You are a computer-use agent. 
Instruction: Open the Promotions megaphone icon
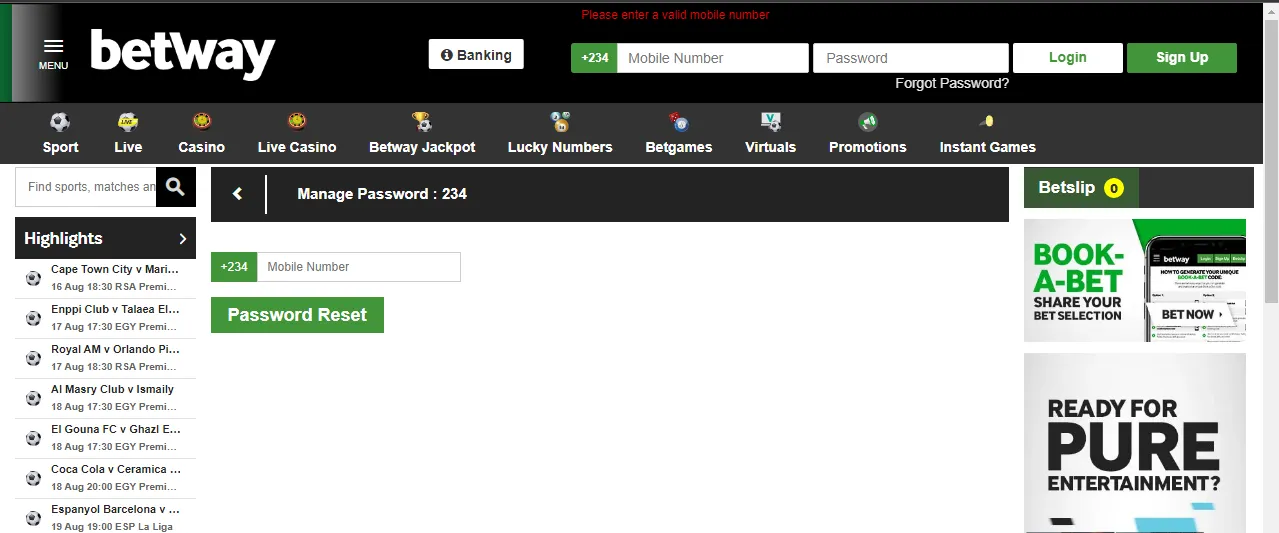[x=867, y=122]
